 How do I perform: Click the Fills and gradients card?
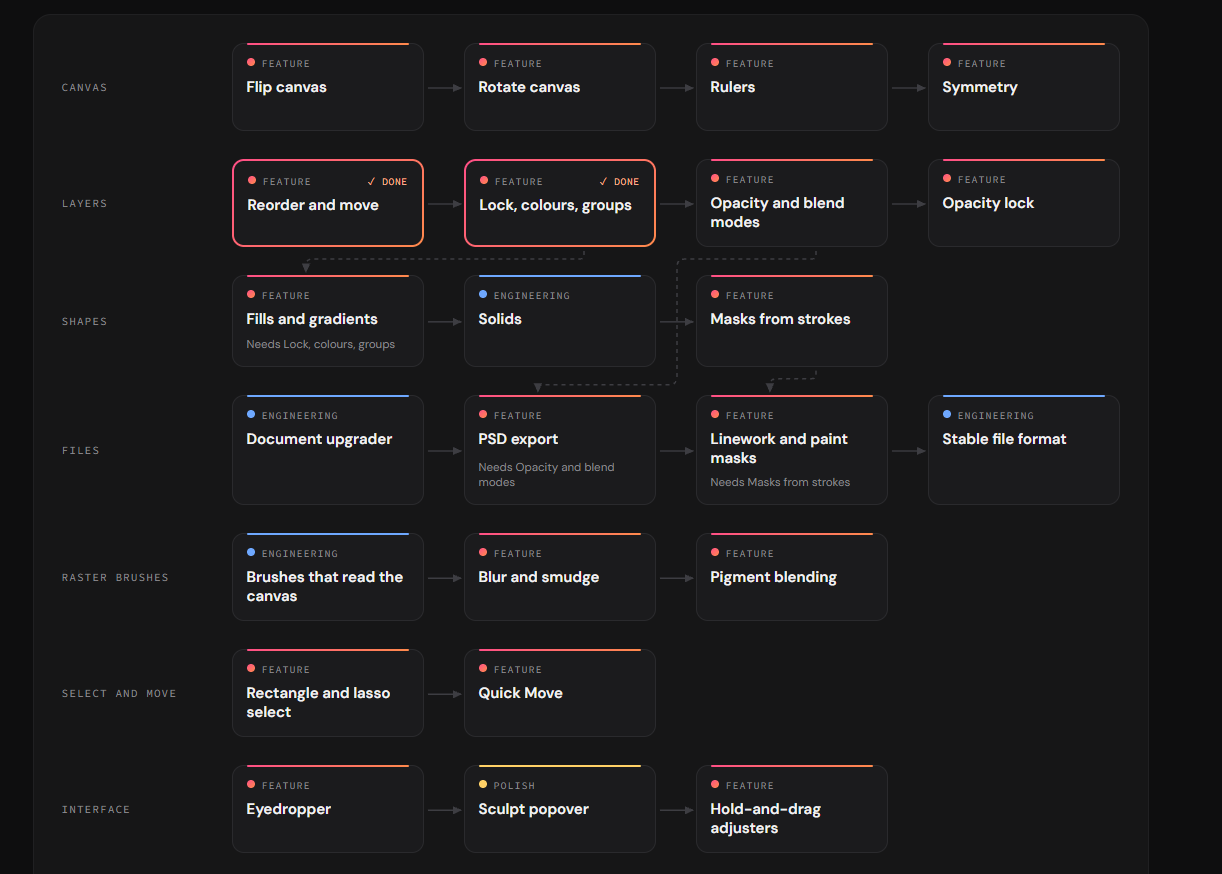pyautogui.click(x=328, y=321)
